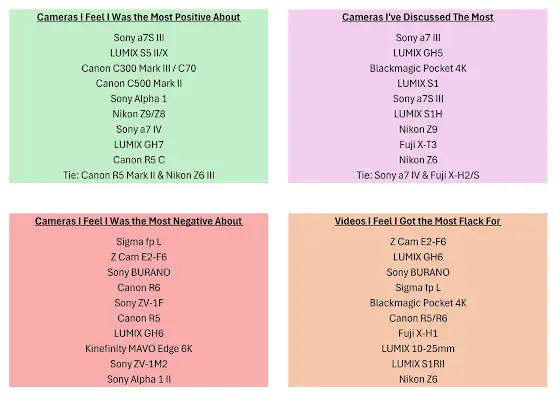Viewport: 560px width, 400px height.
Task: Click the 'Cameras I Feel I Was the Most Positive About' heading
Action: pos(139,17)
